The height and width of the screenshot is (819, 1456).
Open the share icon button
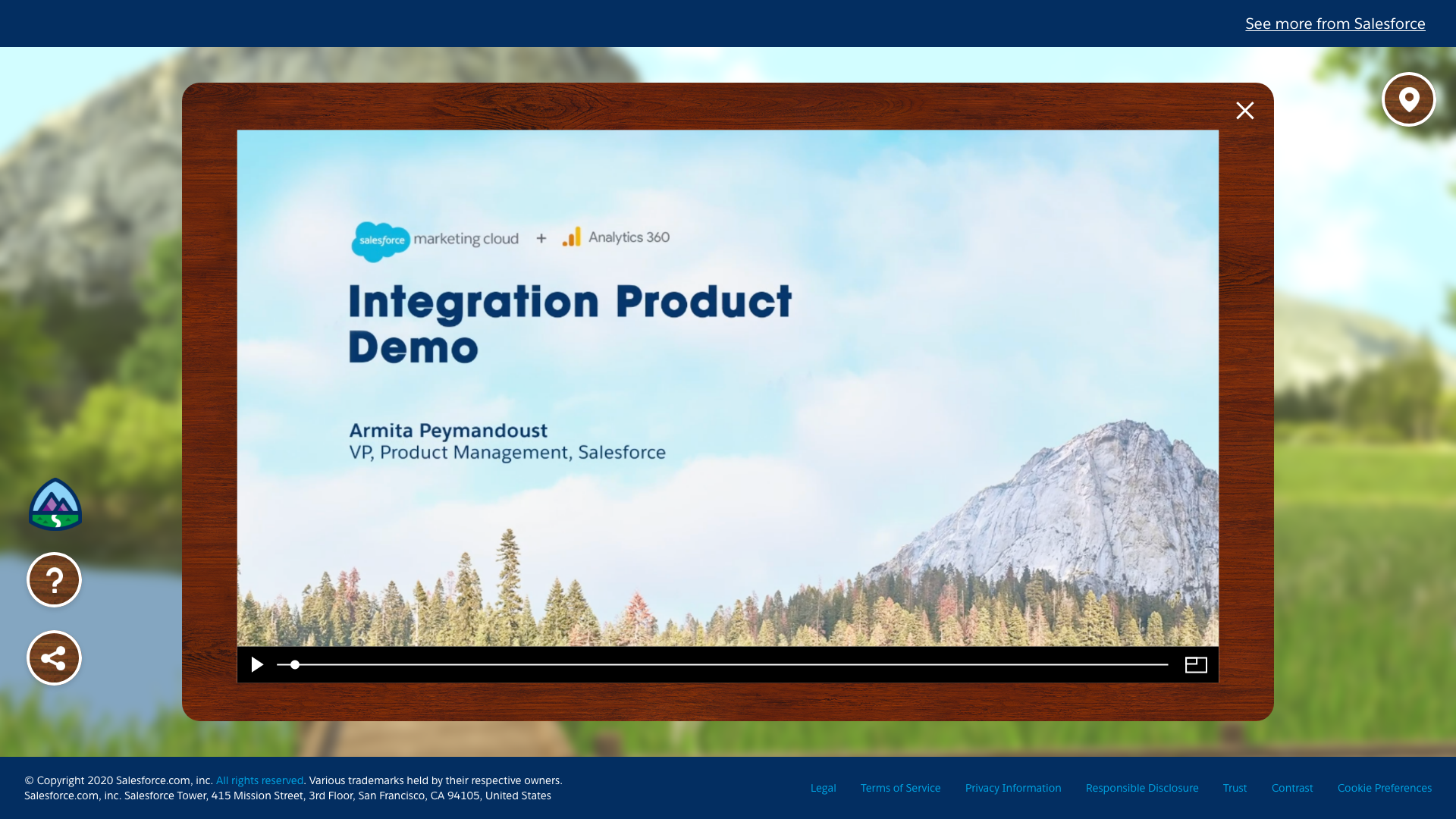click(54, 658)
